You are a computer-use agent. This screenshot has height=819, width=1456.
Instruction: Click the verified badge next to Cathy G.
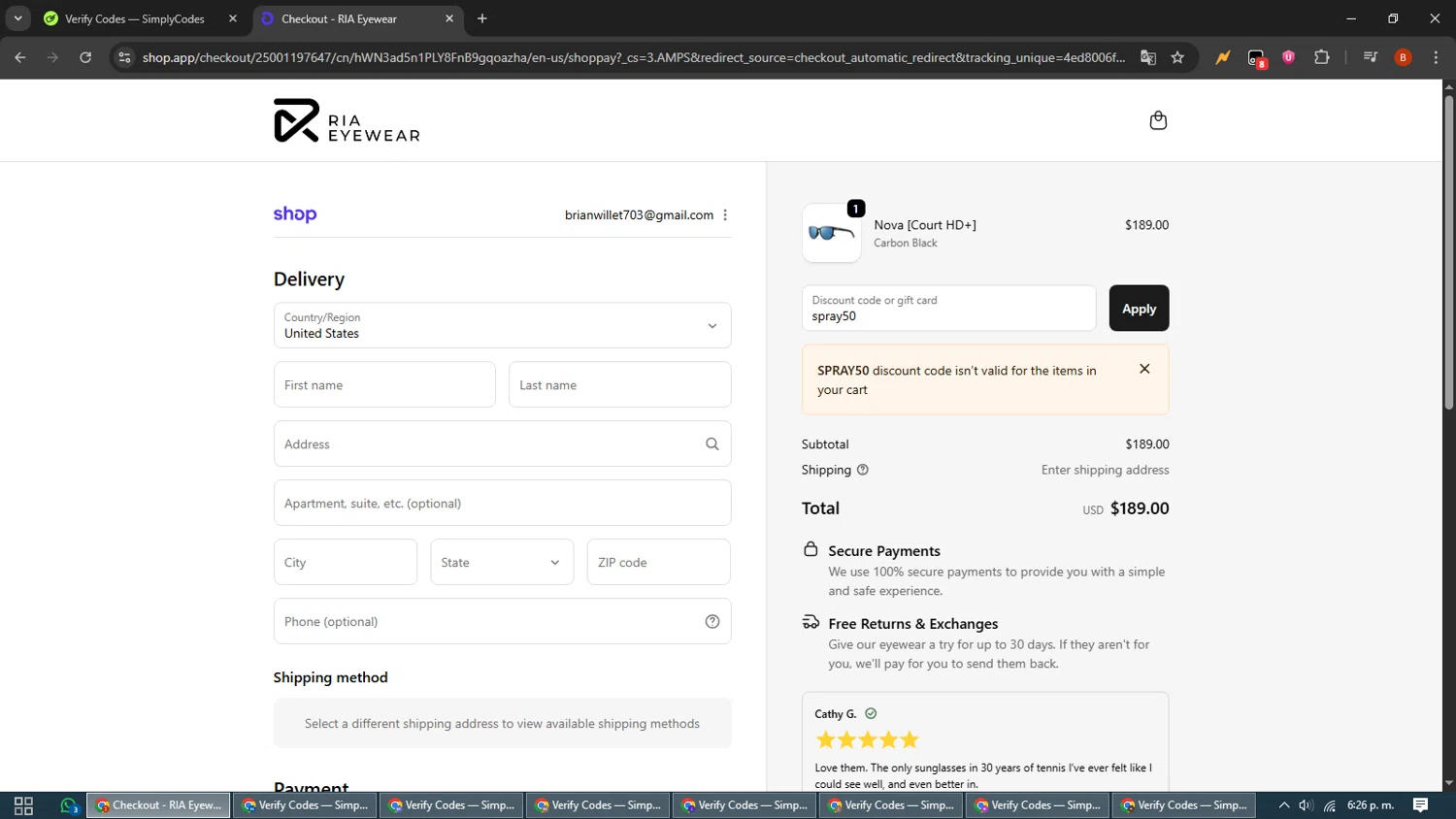[x=871, y=713]
